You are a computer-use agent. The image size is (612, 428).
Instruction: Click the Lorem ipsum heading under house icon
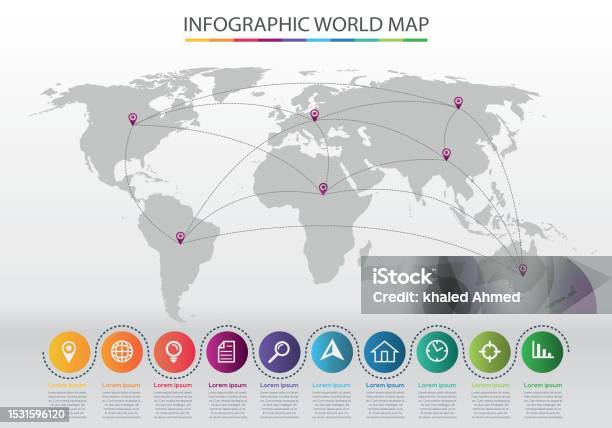tap(385, 385)
